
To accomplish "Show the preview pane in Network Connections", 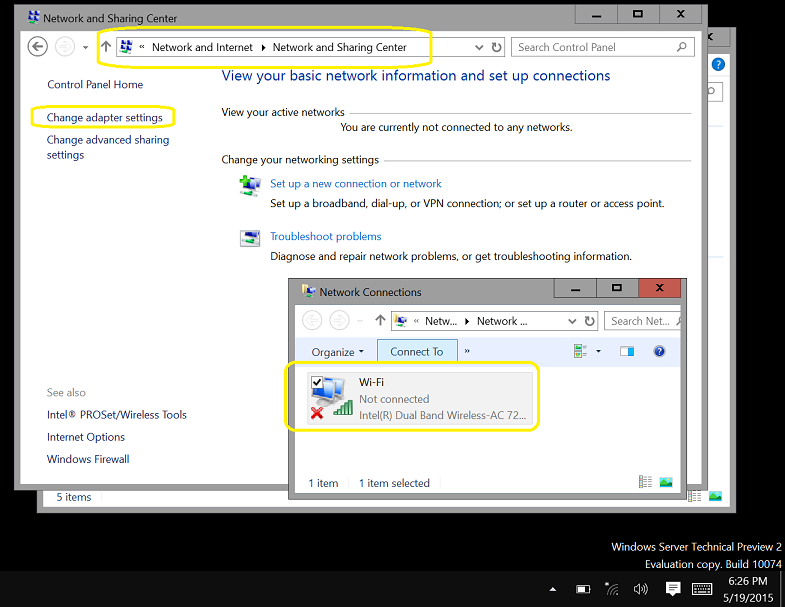I will 627,352.
